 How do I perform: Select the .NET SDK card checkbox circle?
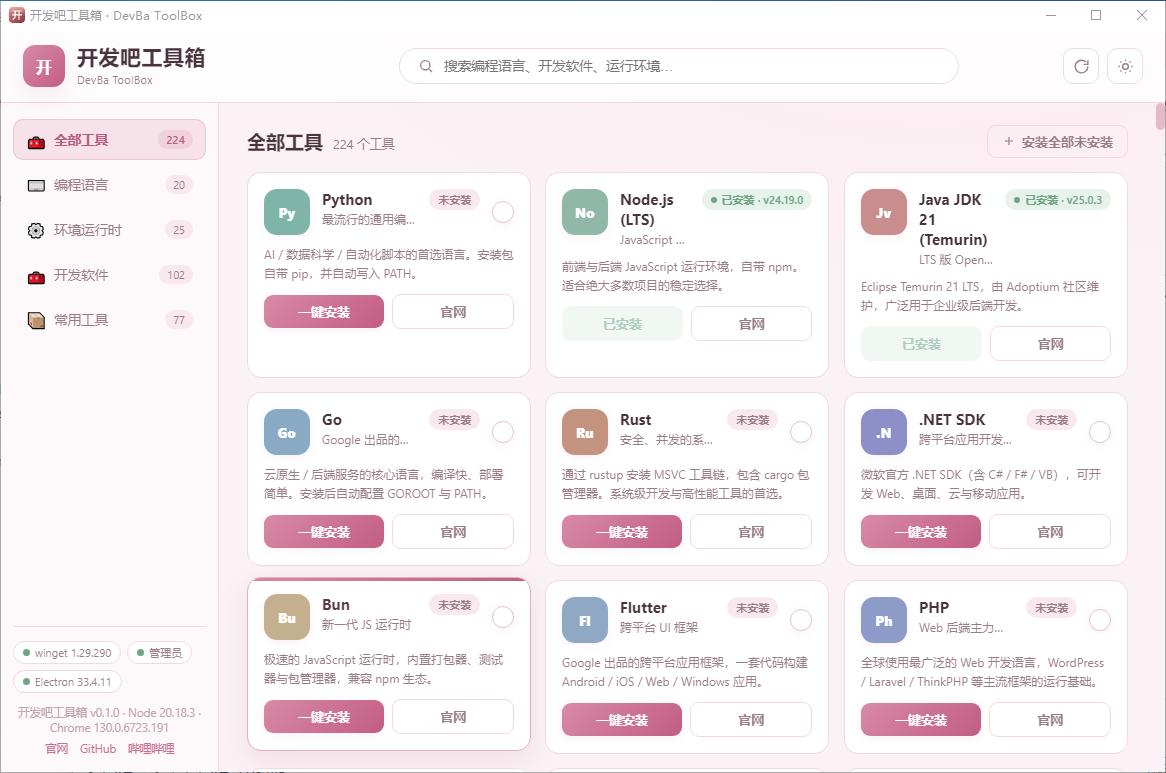click(1100, 432)
